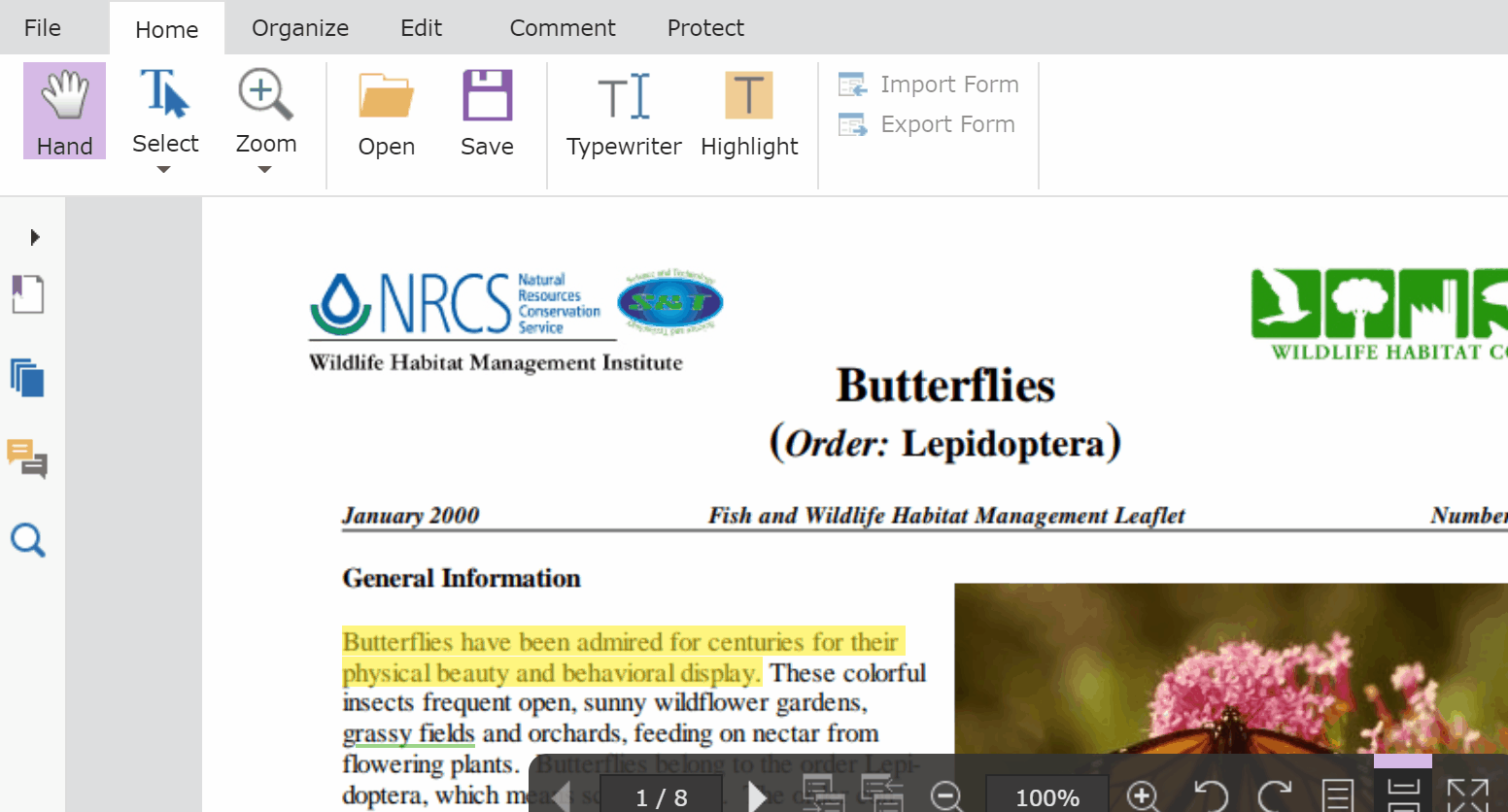Switch to the Protect tab
Image resolution: width=1508 pixels, height=812 pixels.
point(705,28)
